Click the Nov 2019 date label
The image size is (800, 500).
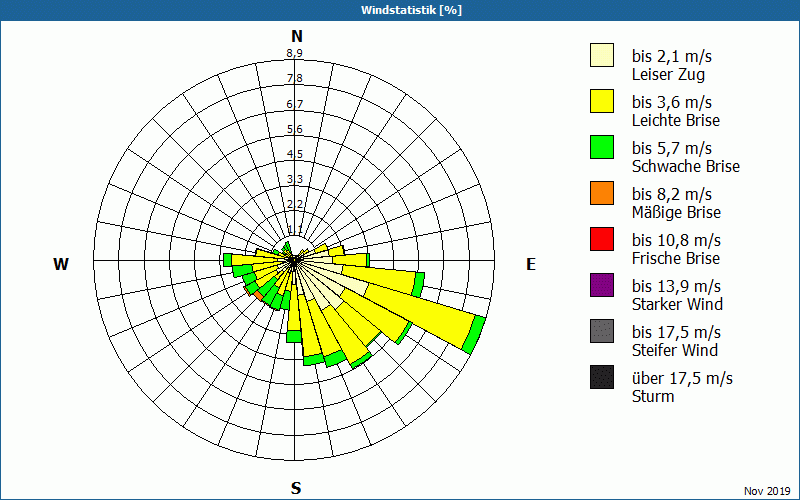point(767,491)
